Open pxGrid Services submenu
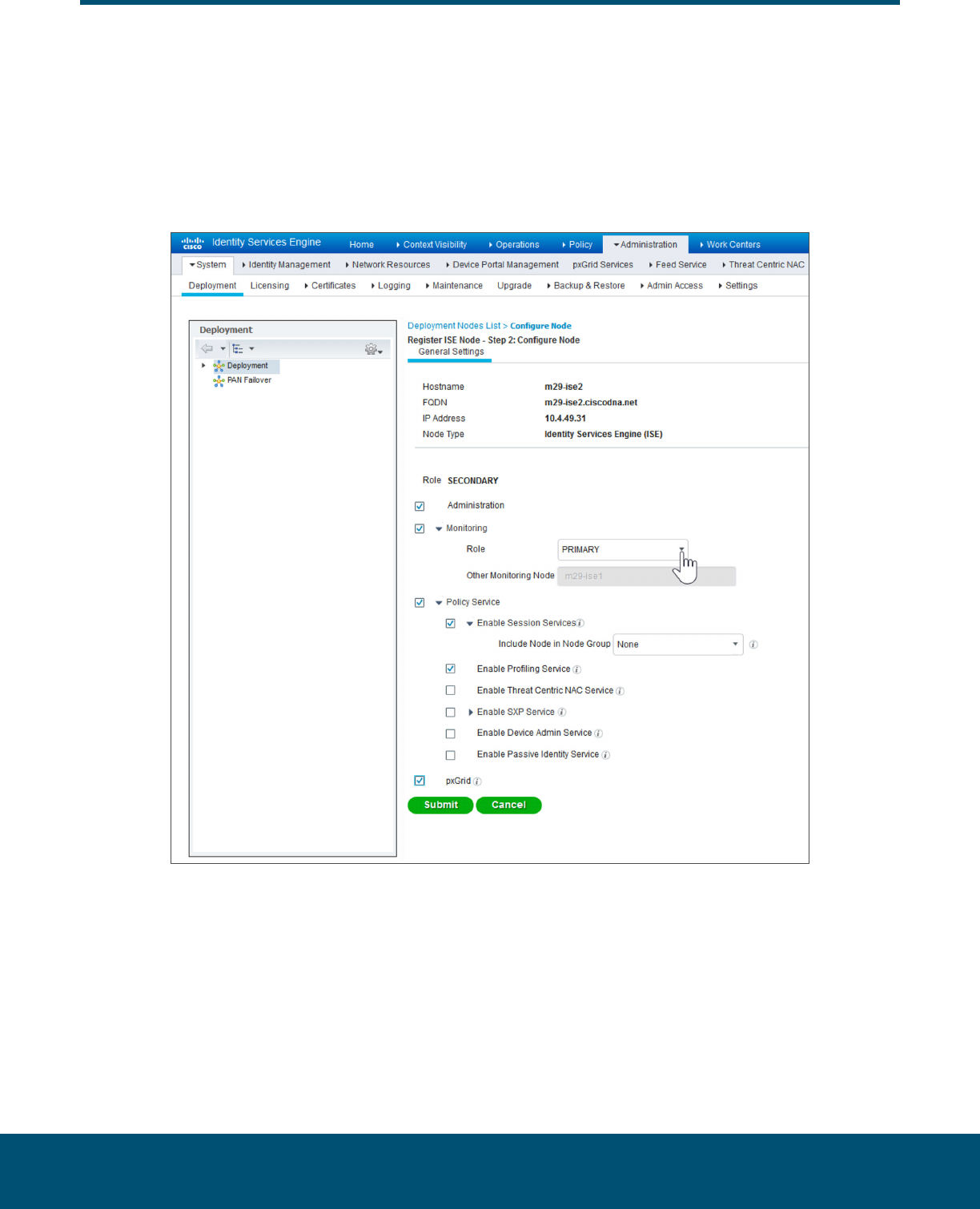The width and height of the screenshot is (980, 1209). (x=603, y=265)
